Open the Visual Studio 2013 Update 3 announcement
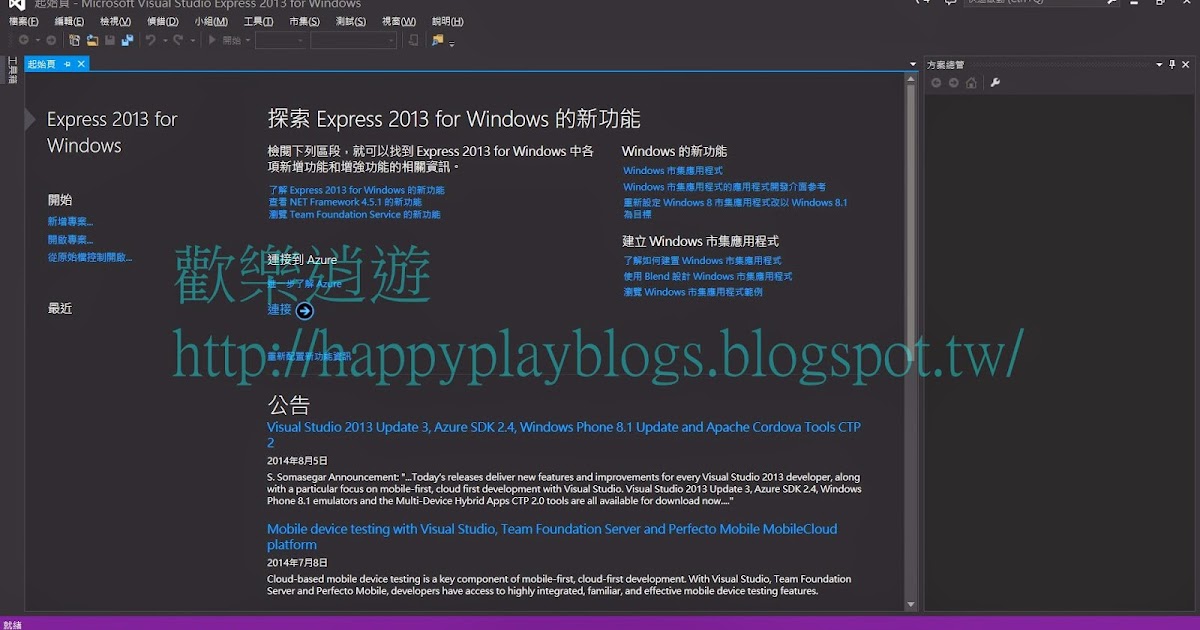The width and height of the screenshot is (1200, 630). pyautogui.click(x=564, y=434)
